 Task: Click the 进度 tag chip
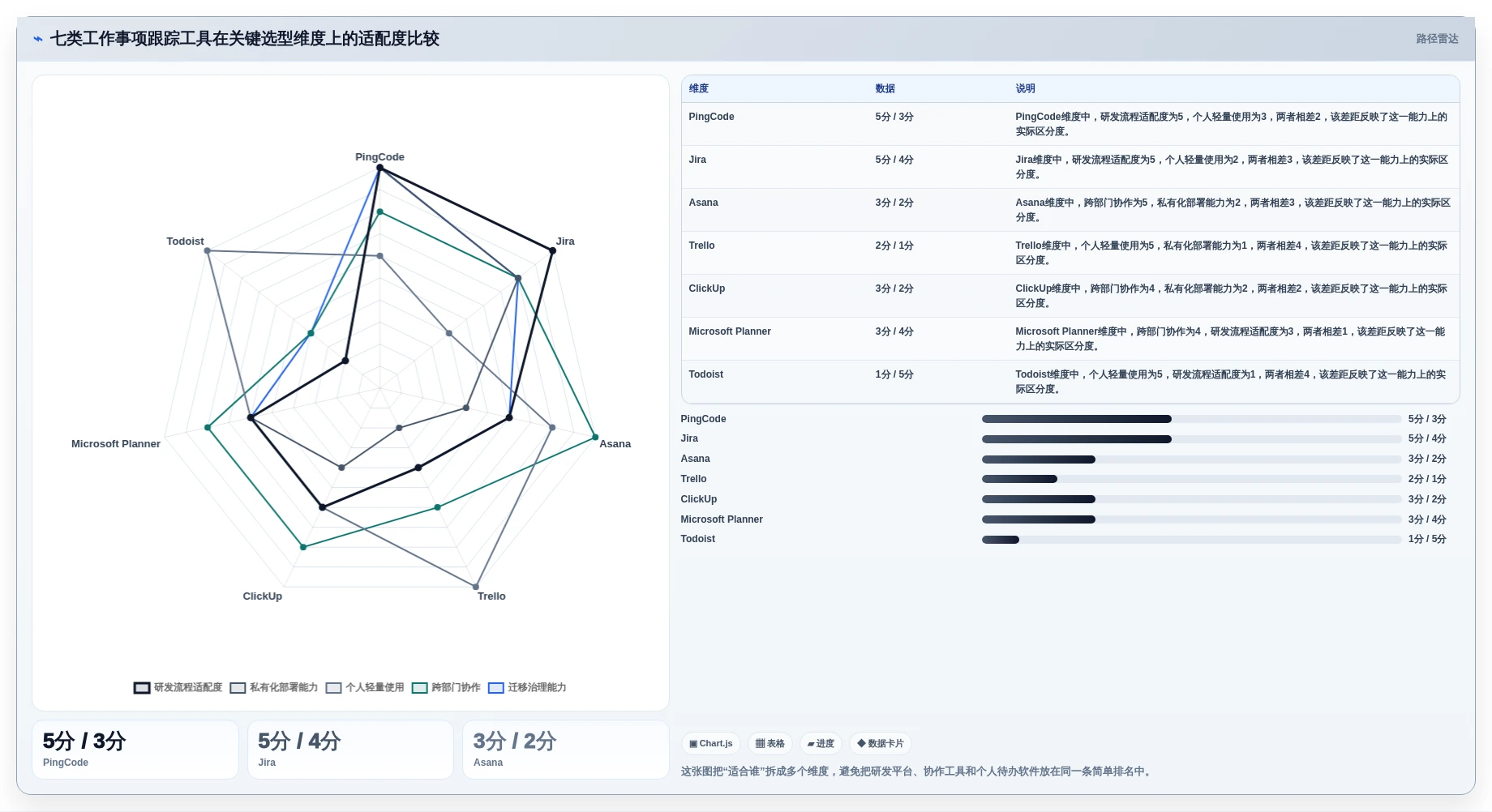tap(821, 743)
